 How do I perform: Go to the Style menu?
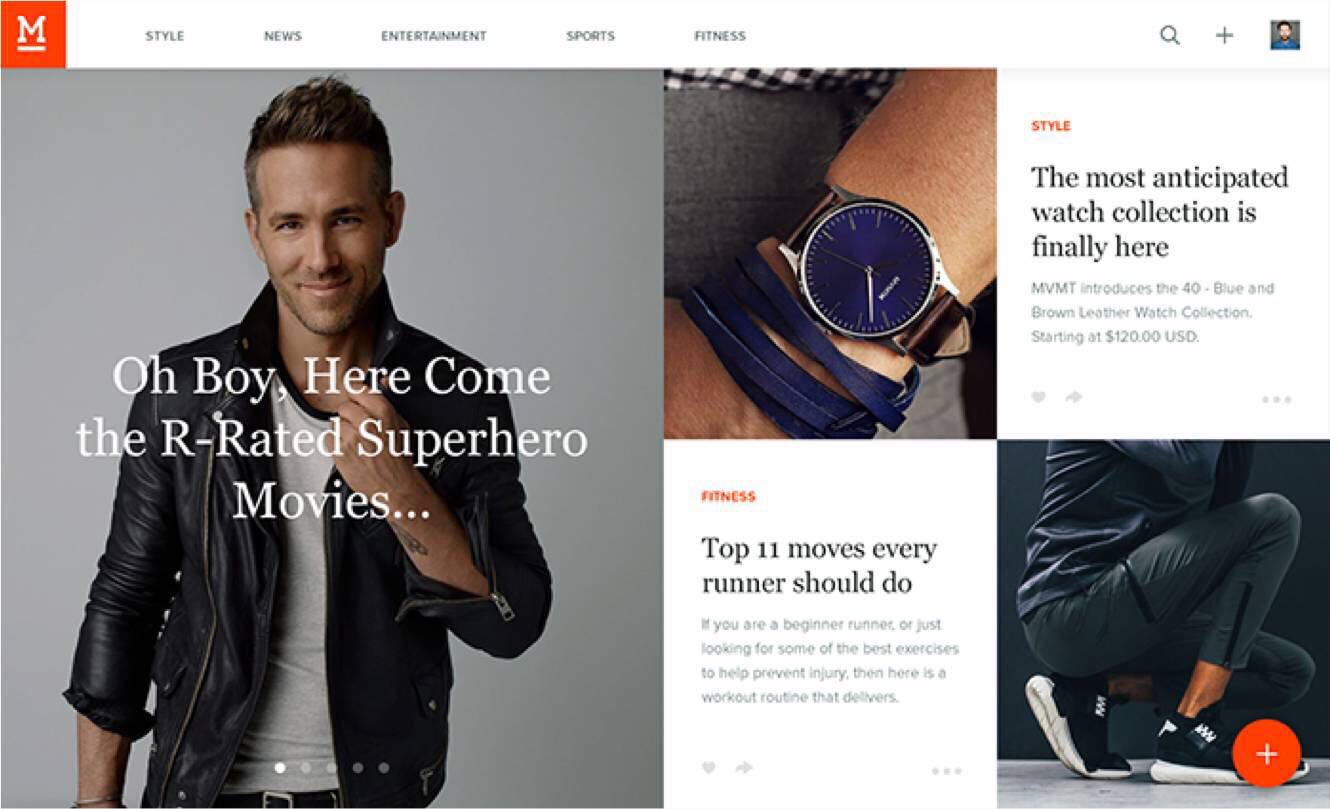point(165,36)
